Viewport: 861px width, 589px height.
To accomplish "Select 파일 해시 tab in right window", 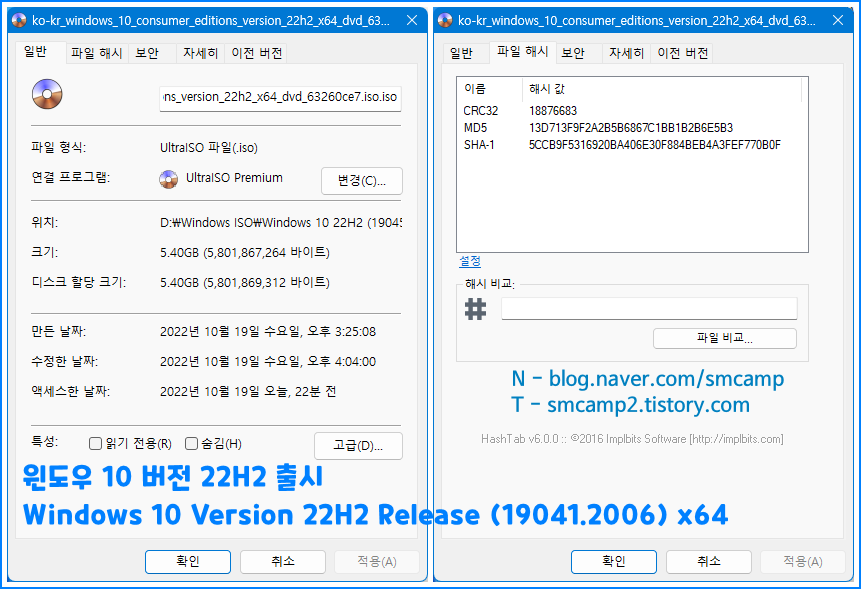I will point(522,52).
